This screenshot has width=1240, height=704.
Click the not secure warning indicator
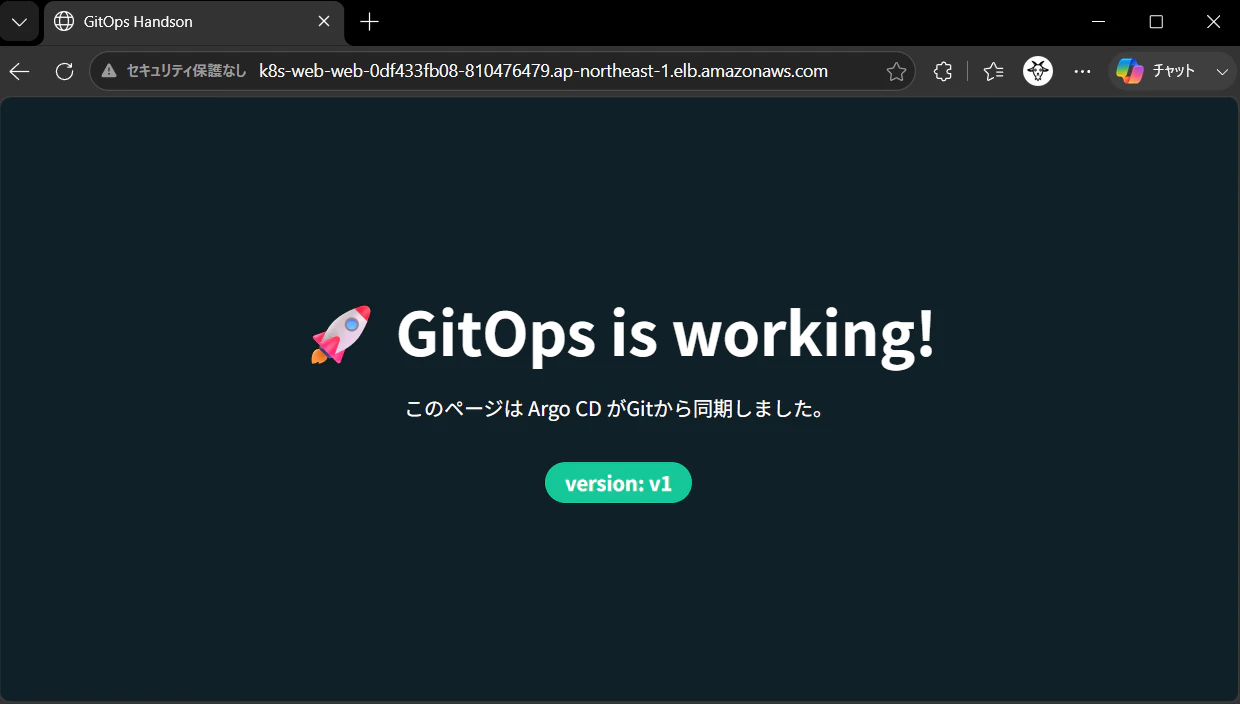click(174, 71)
